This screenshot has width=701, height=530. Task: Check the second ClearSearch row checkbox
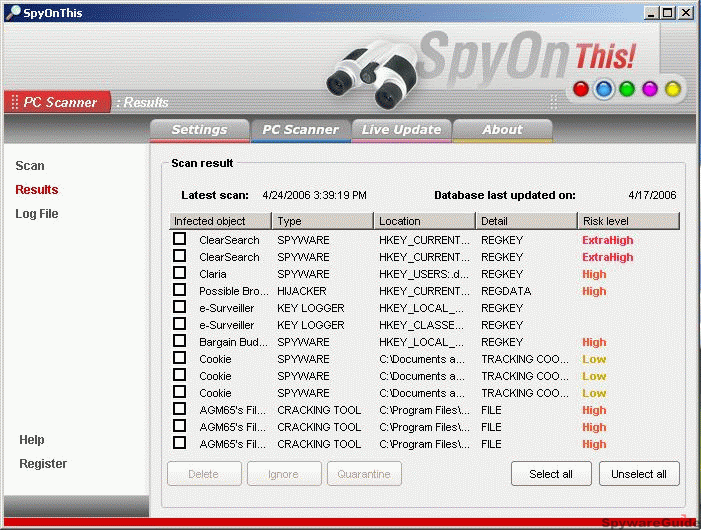click(180, 256)
